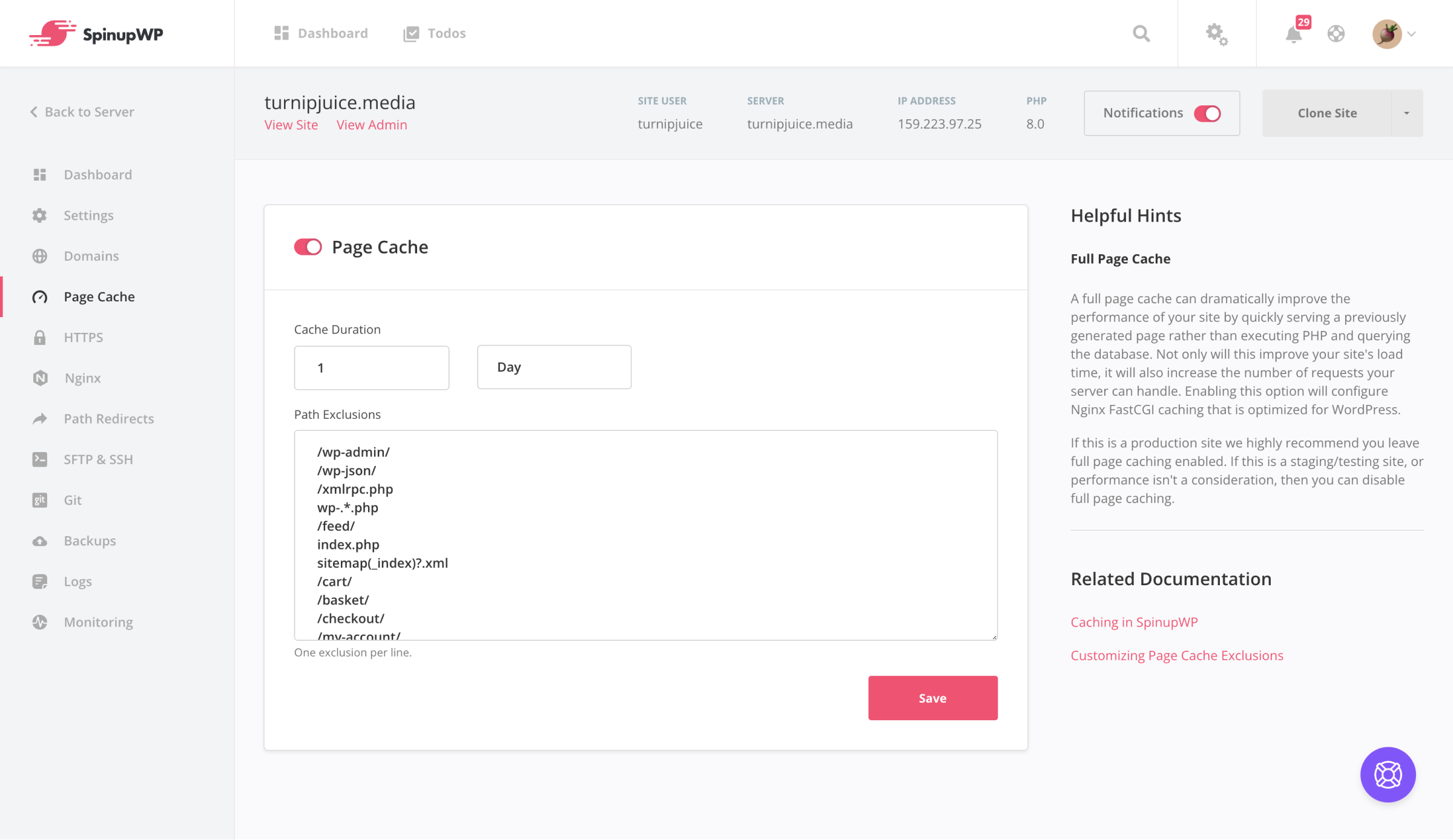Image resolution: width=1453 pixels, height=840 pixels.
Task: Click the Cache Duration number field
Action: click(372, 367)
